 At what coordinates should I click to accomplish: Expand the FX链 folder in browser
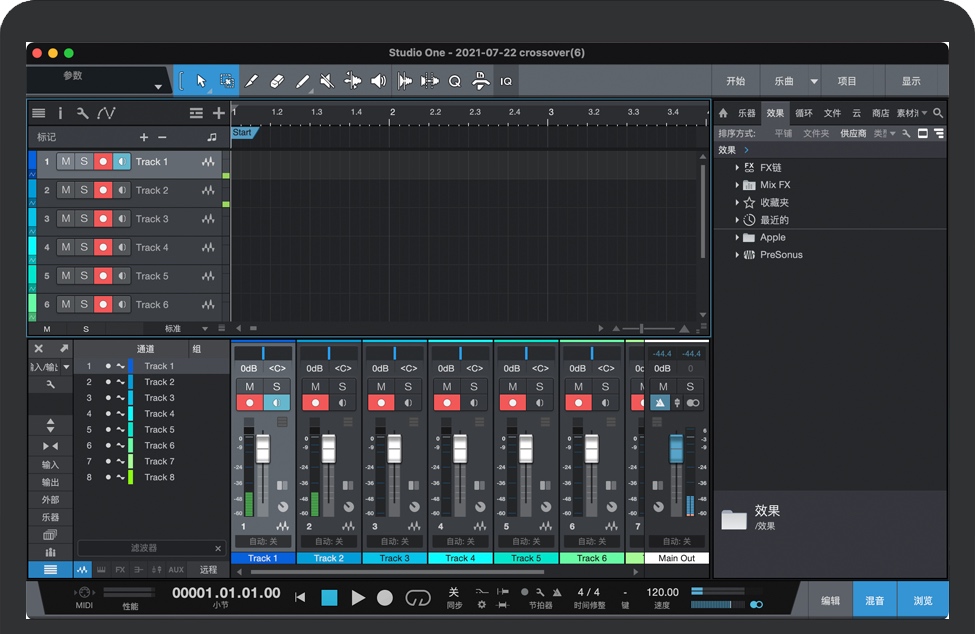pos(737,168)
